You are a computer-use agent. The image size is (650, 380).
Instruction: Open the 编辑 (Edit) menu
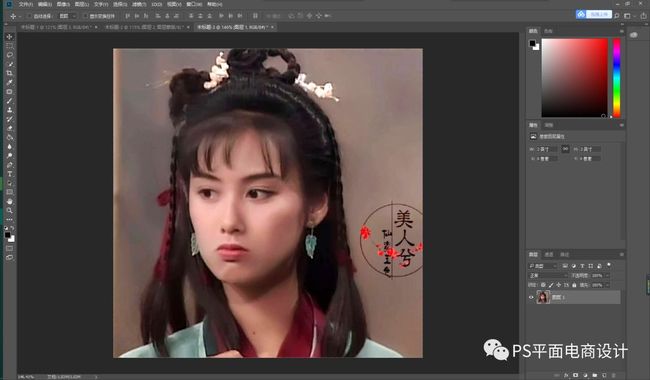45,4
